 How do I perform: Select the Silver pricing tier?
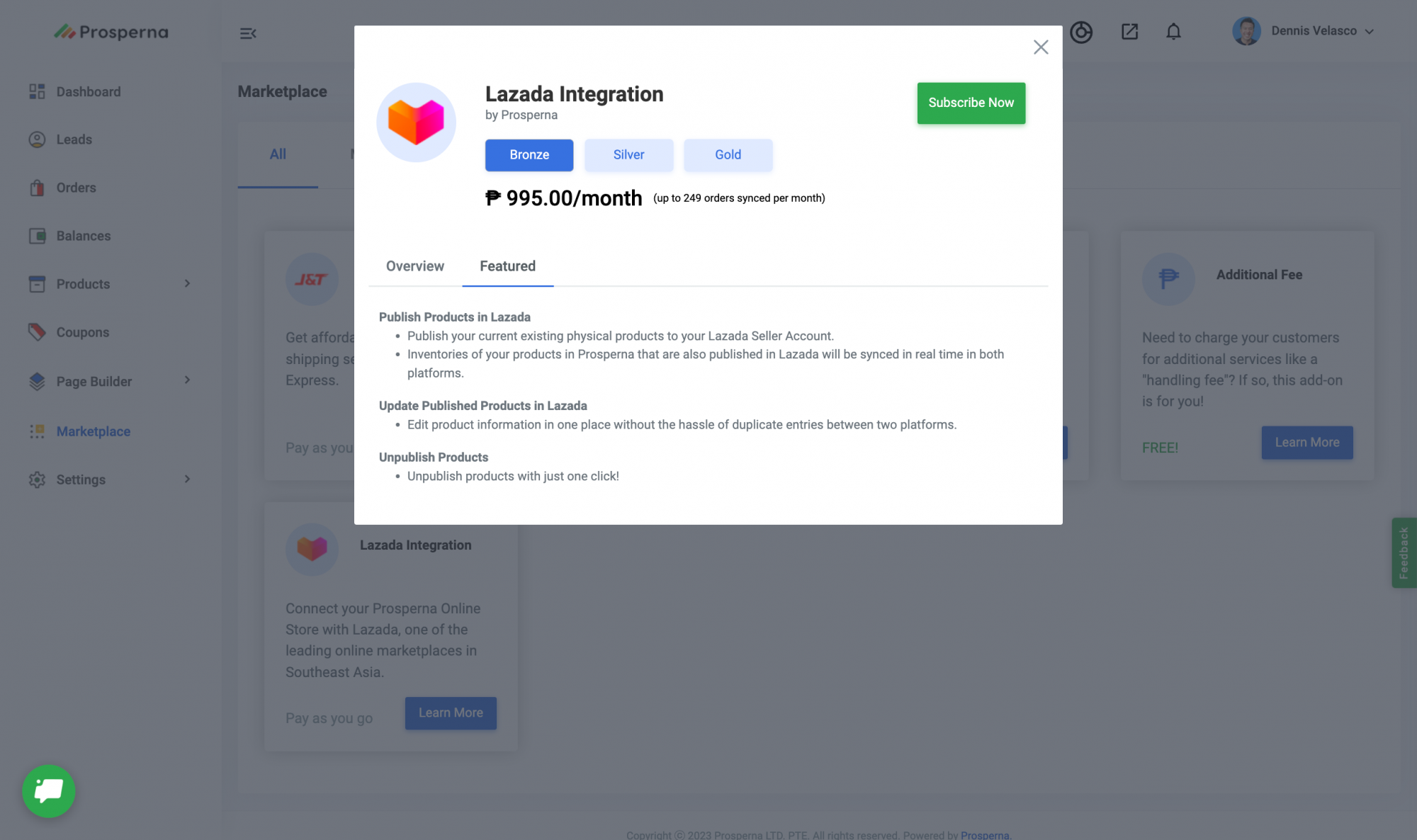click(628, 155)
